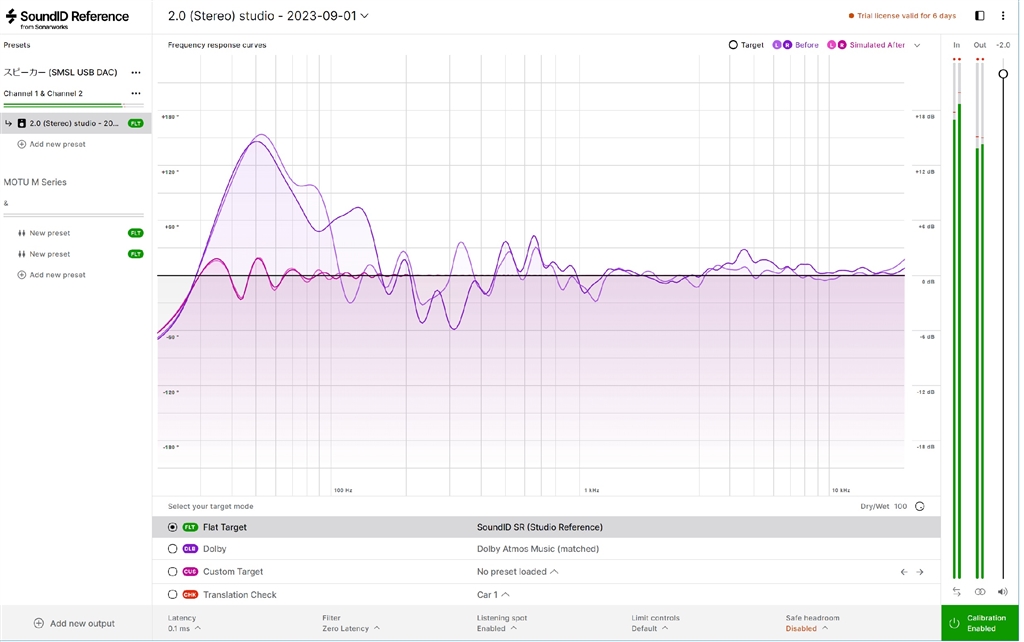The height and width of the screenshot is (642, 1024).
Task: Toggle the Target curve visibility
Action: coord(746,45)
